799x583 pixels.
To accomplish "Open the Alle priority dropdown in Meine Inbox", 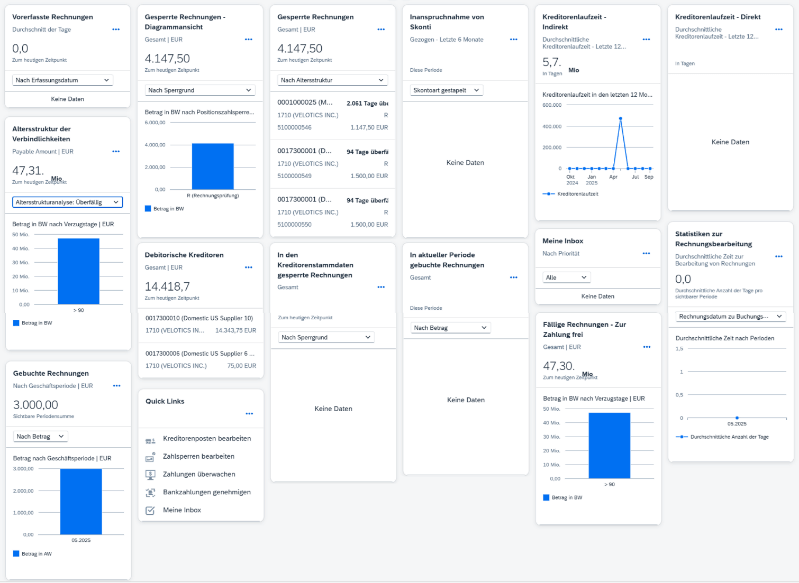I will coord(566,277).
